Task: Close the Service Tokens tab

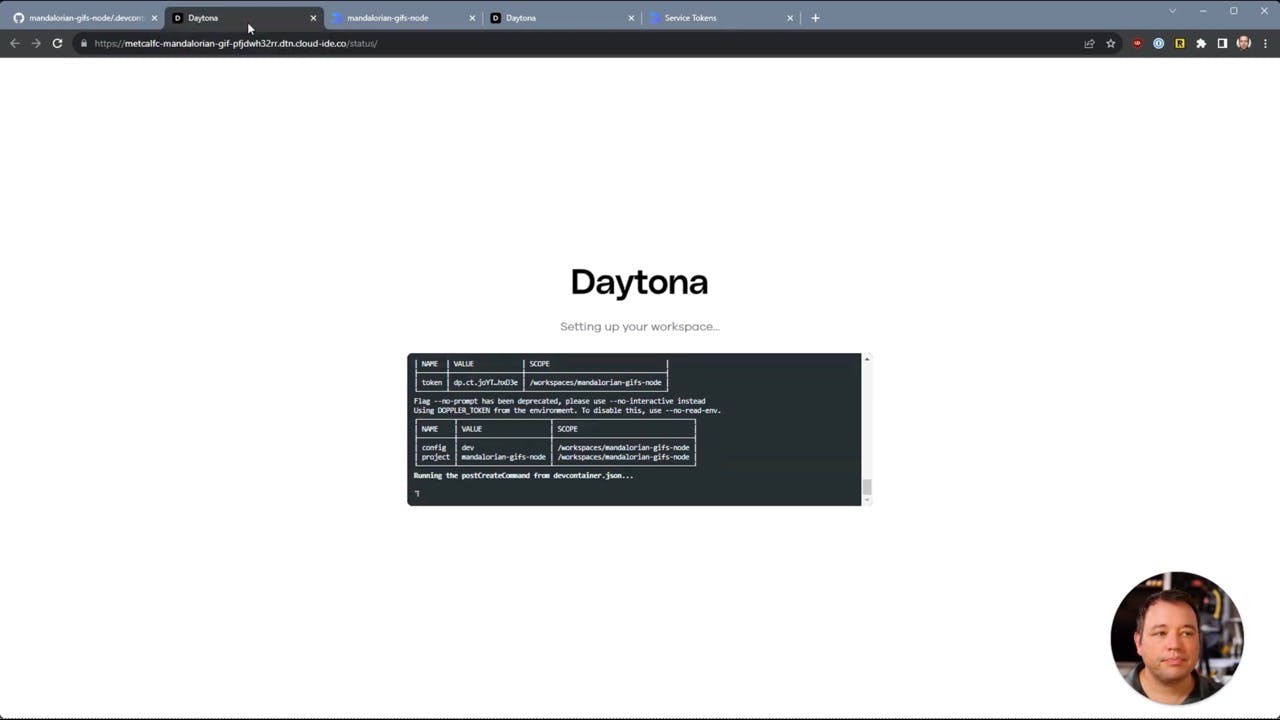Action: coord(790,18)
